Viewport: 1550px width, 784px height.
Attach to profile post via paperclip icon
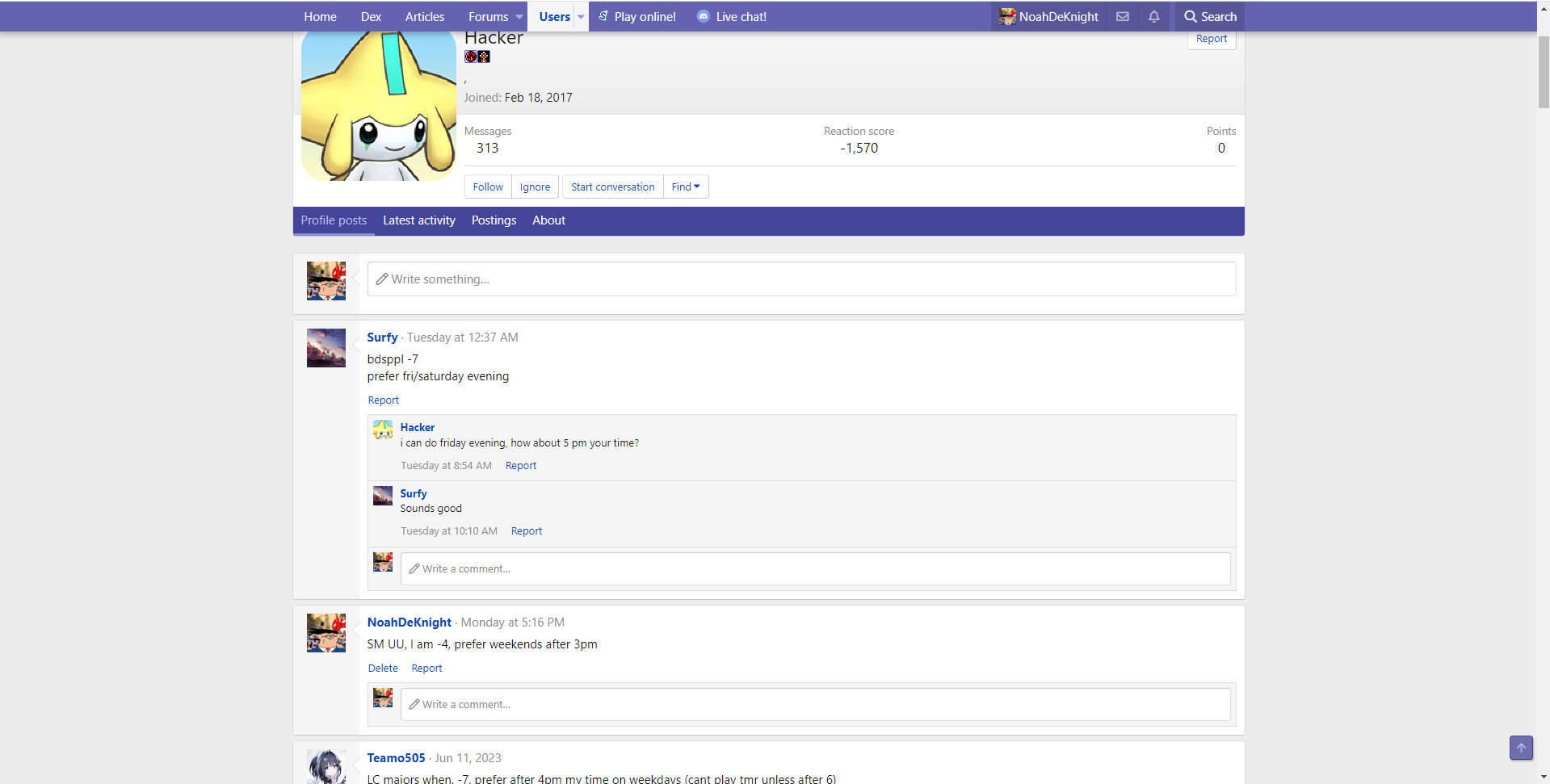[x=382, y=279]
